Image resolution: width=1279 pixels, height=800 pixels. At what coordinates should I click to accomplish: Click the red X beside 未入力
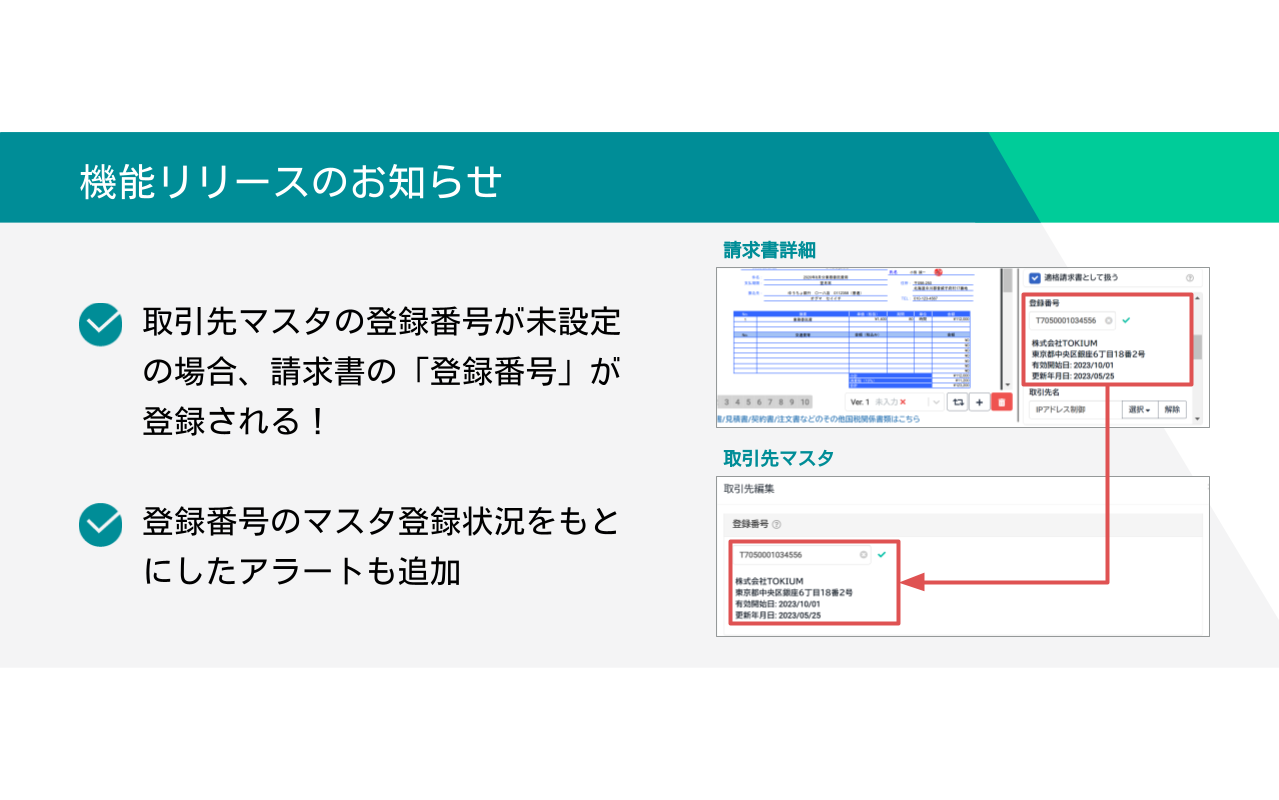point(903,401)
